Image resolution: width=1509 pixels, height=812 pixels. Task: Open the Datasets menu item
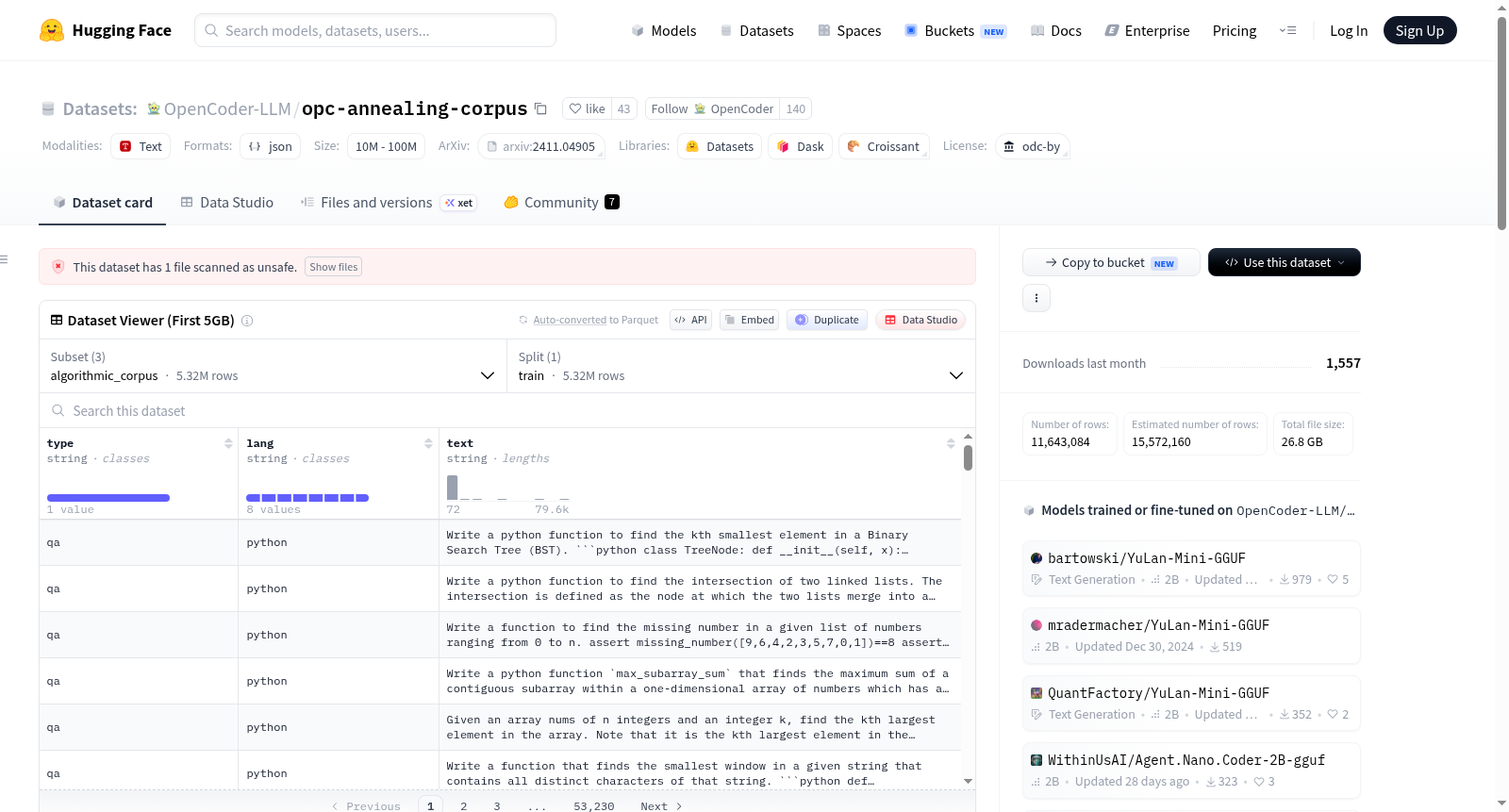[x=756, y=30]
